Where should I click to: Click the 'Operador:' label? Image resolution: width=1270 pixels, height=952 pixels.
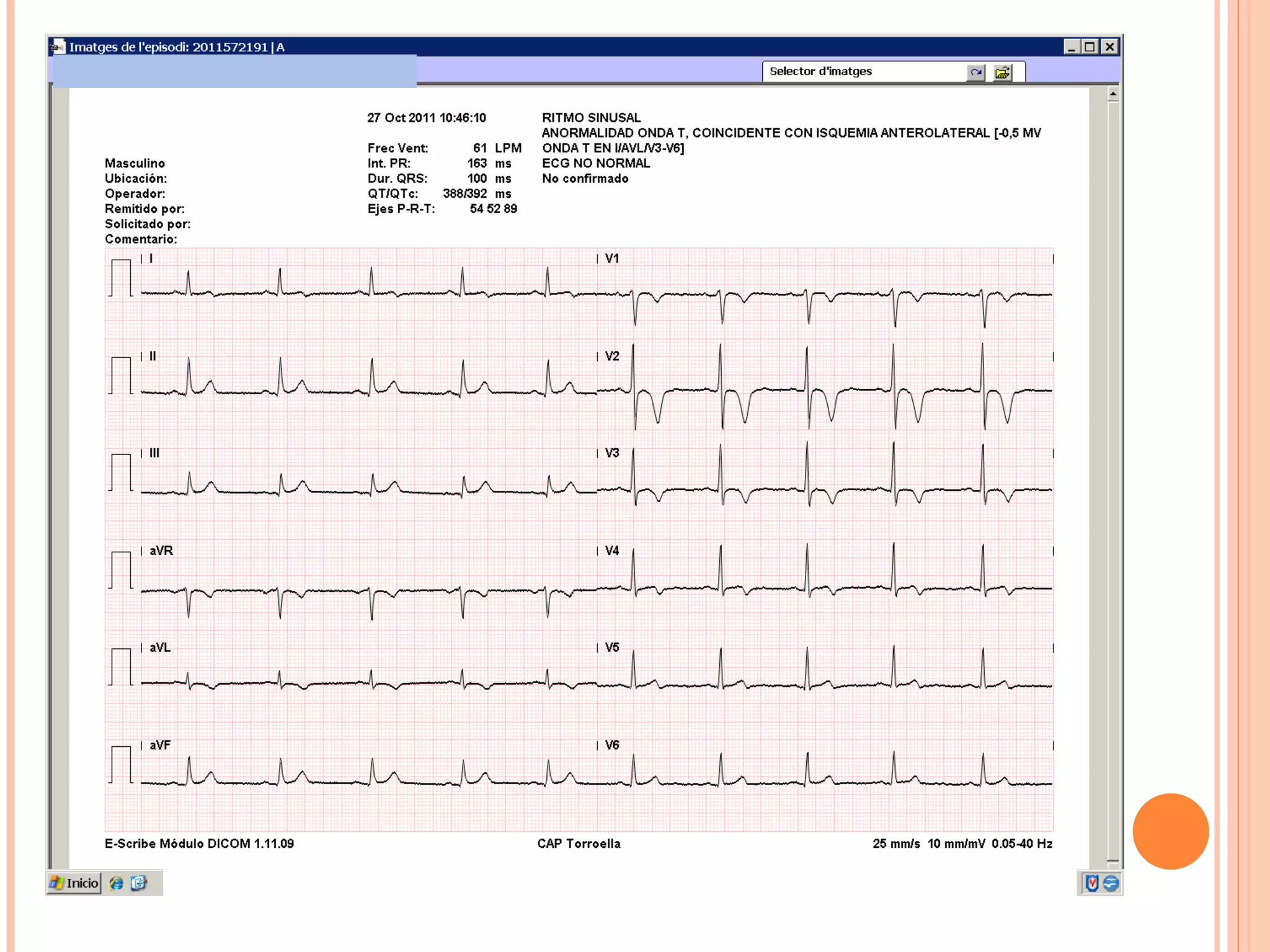[x=135, y=194]
